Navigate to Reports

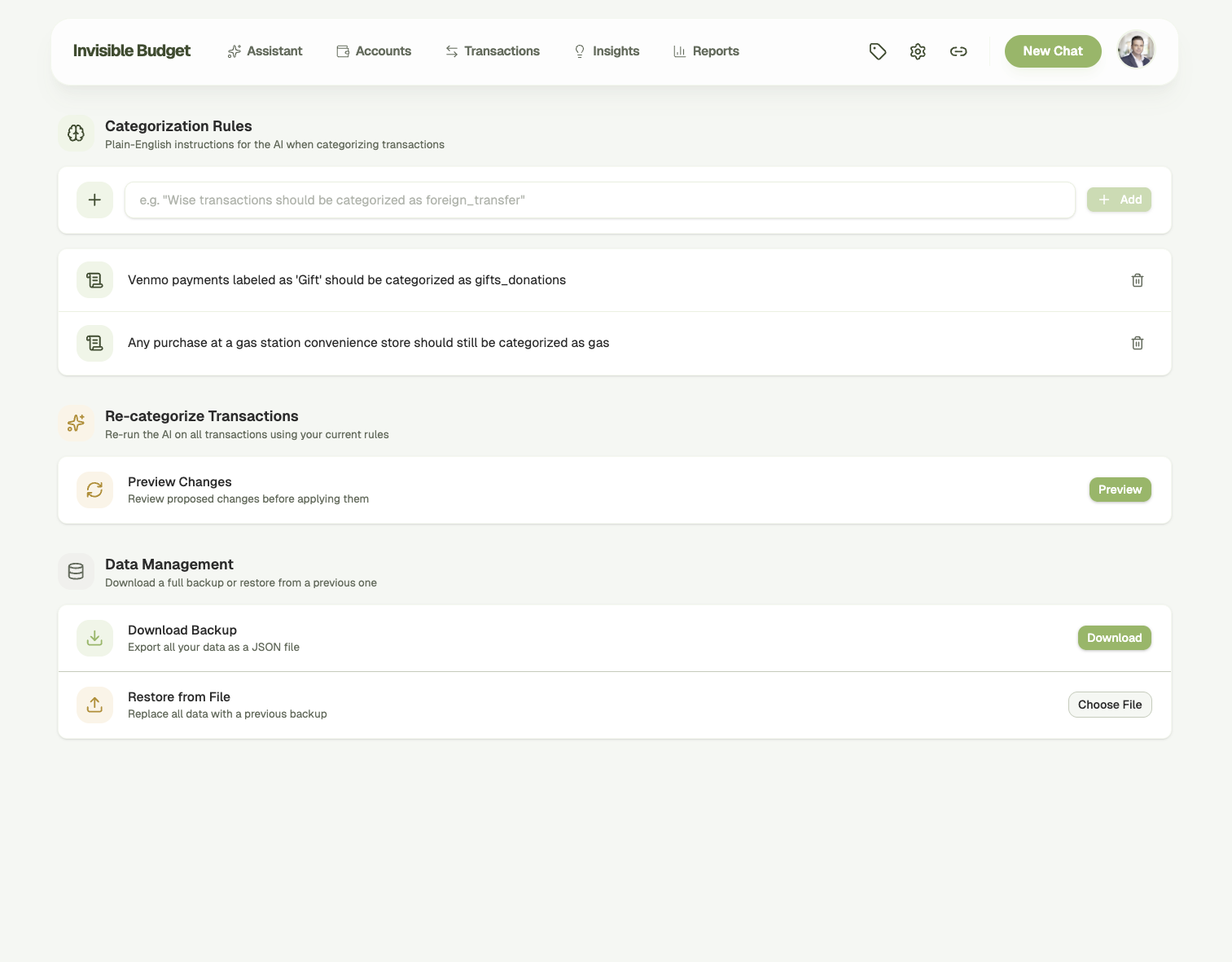pyautogui.click(x=706, y=51)
